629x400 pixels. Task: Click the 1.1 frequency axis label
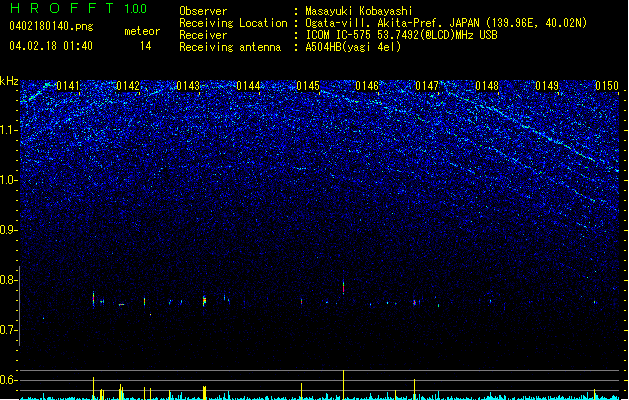9,130
